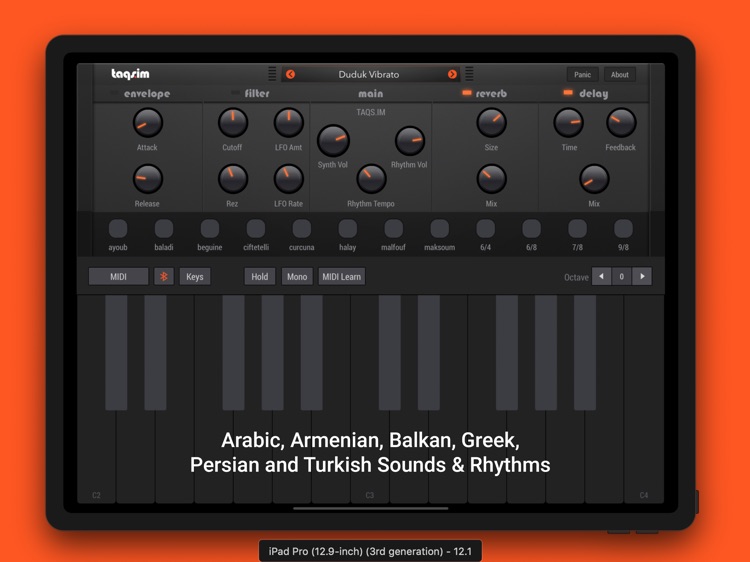Click the reverb Mix knob

(491, 179)
